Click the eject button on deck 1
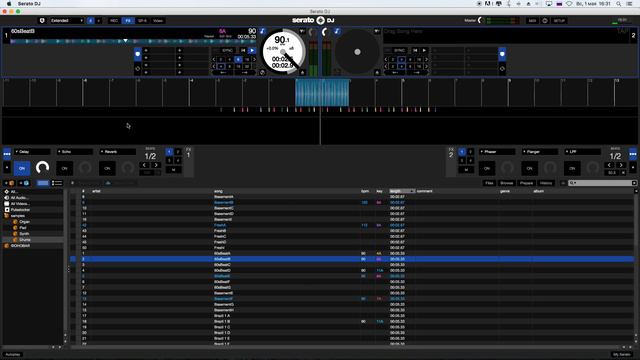 [302, 72]
